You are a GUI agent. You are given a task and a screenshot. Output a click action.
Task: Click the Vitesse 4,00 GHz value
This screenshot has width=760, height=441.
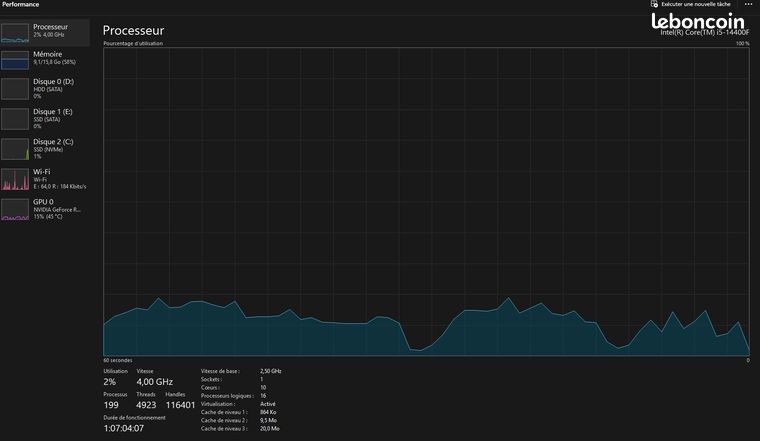coord(155,382)
